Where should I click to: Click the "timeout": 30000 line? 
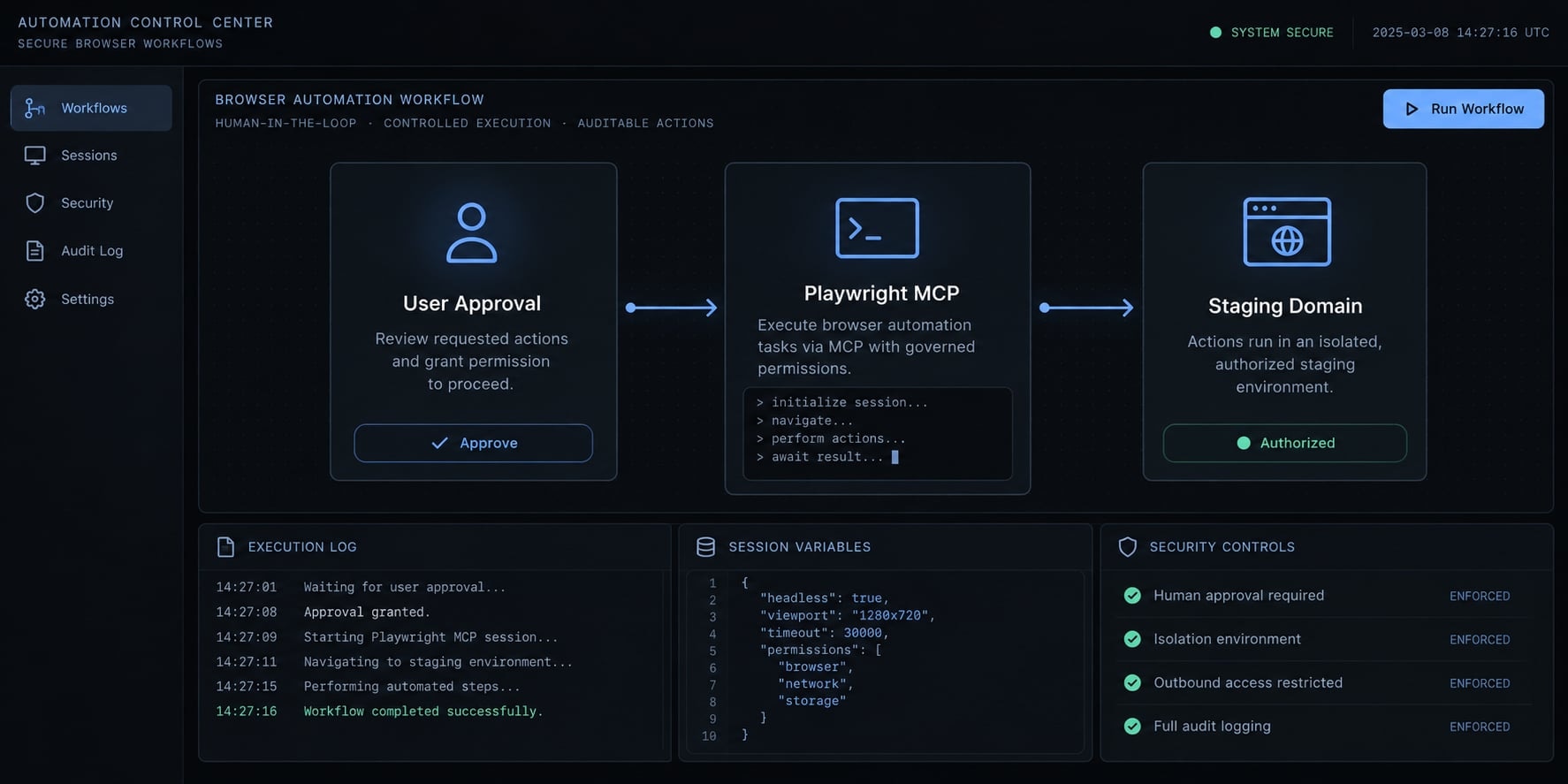pyautogui.click(x=825, y=633)
